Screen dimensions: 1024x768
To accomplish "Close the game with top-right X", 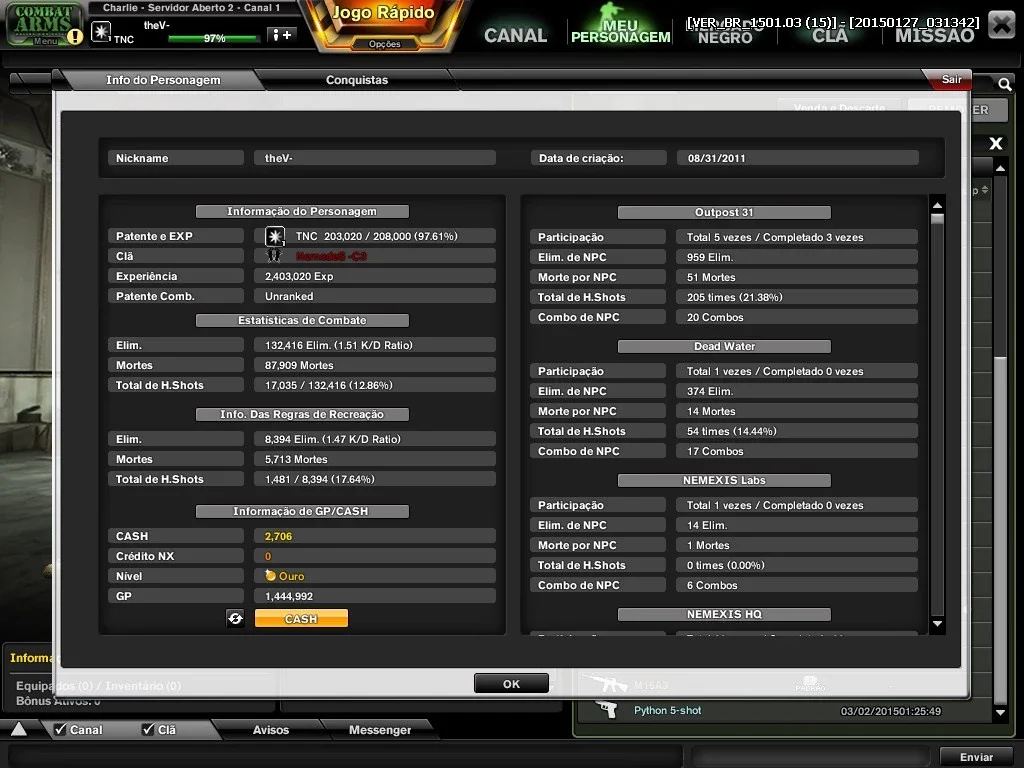I will tap(1001, 24).
